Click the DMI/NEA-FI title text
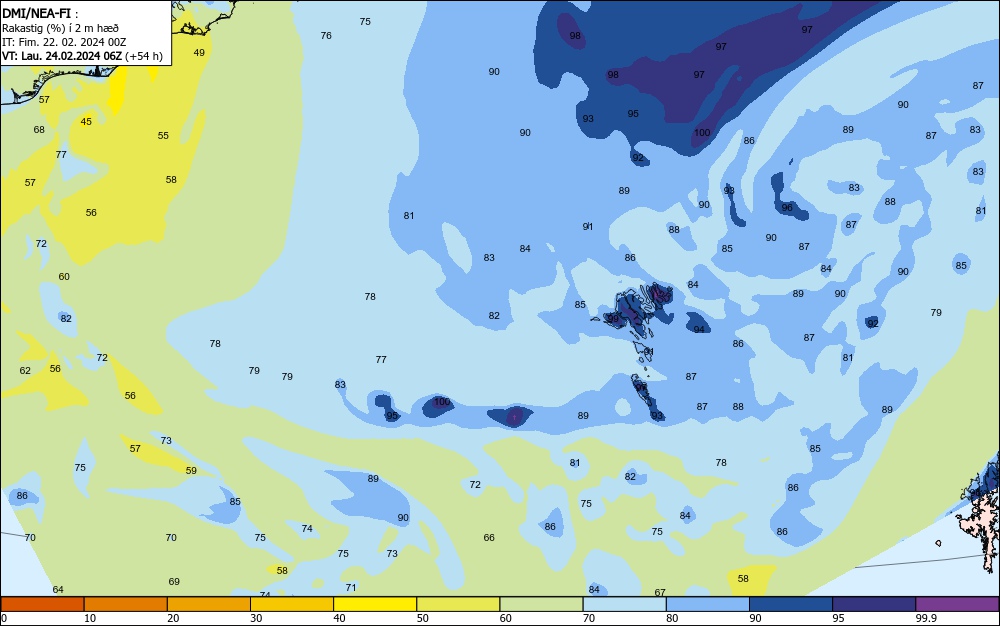 [x=36, y=13]
